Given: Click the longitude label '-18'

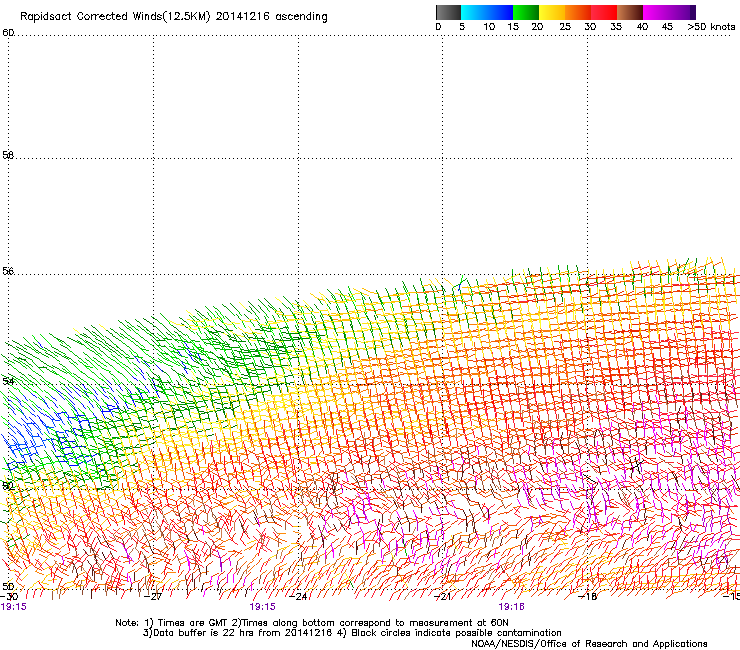Looking at the screenshot, I should click(588, 597).
